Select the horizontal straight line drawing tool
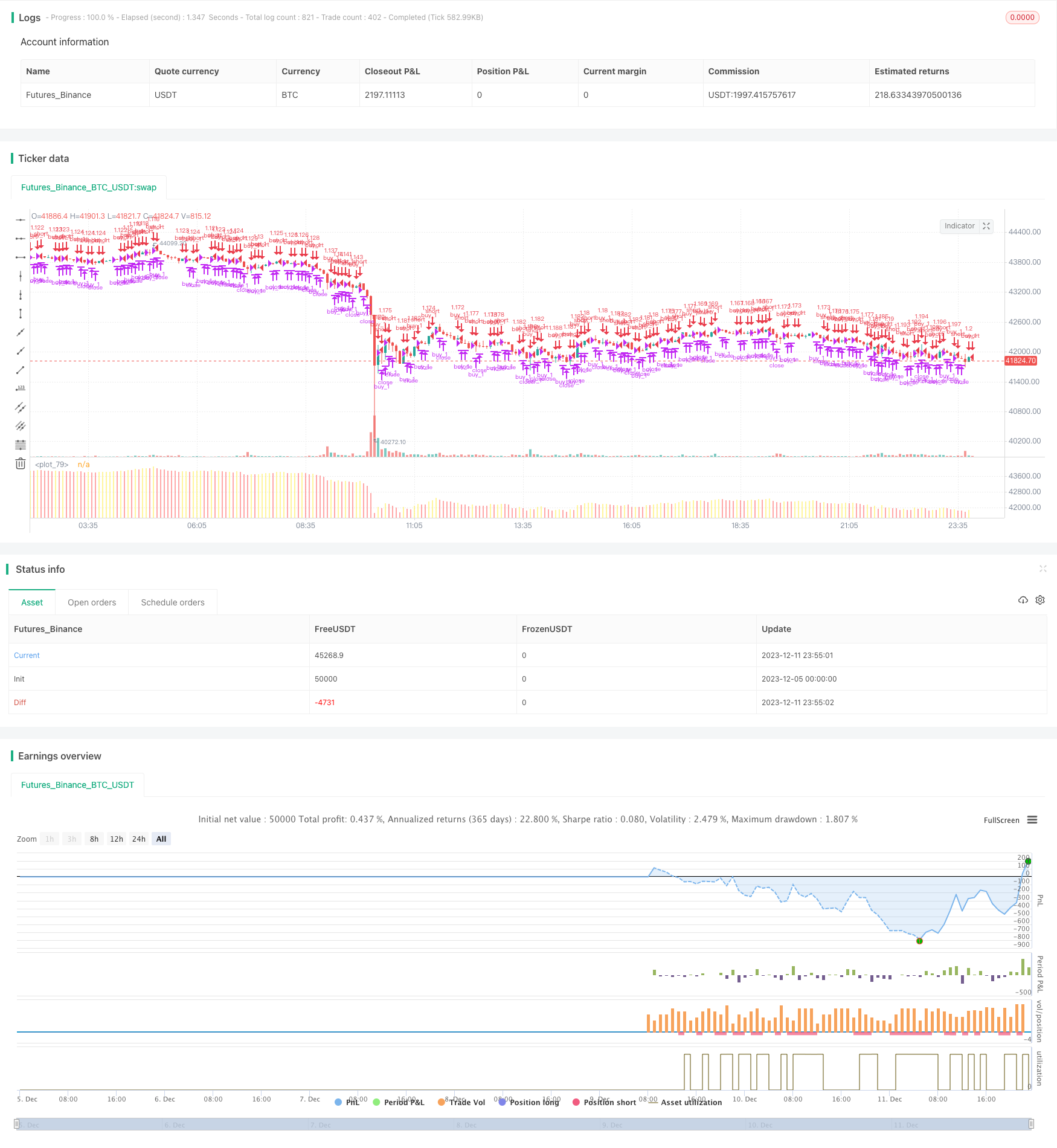This screenshot has width=1057, height=1148. click(x=21, y=220)
